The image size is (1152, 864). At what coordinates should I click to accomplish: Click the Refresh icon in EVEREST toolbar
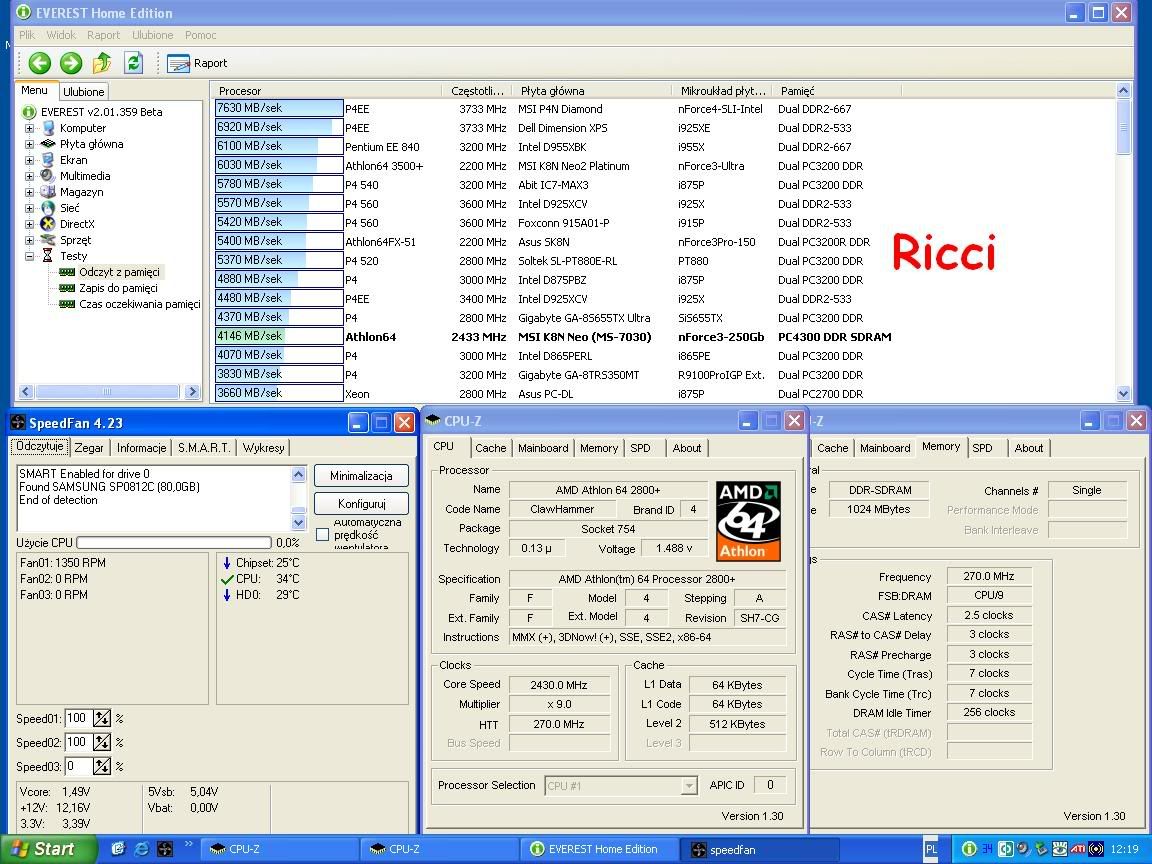(134, 63)
